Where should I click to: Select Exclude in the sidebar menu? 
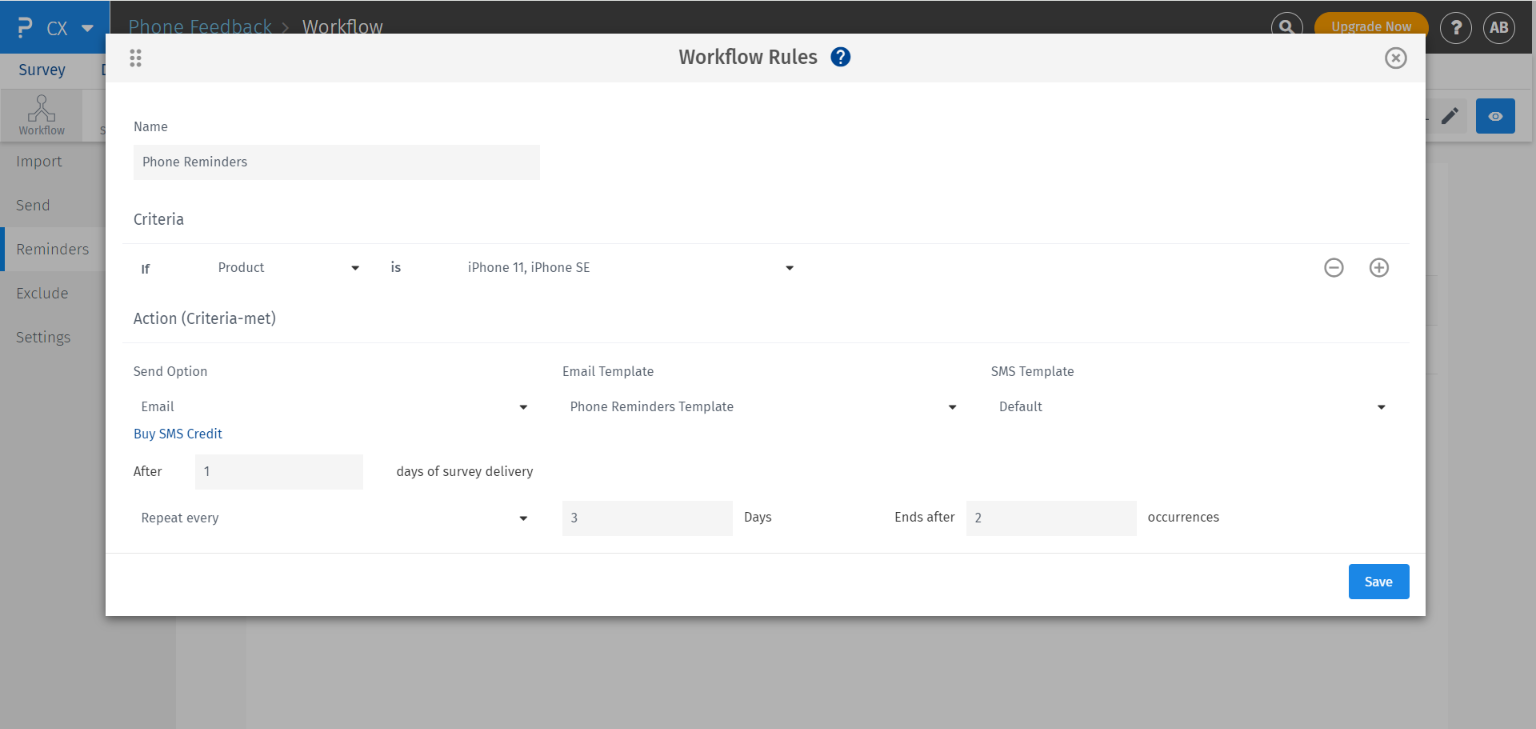pyautogui.click(x=42, y=292)
